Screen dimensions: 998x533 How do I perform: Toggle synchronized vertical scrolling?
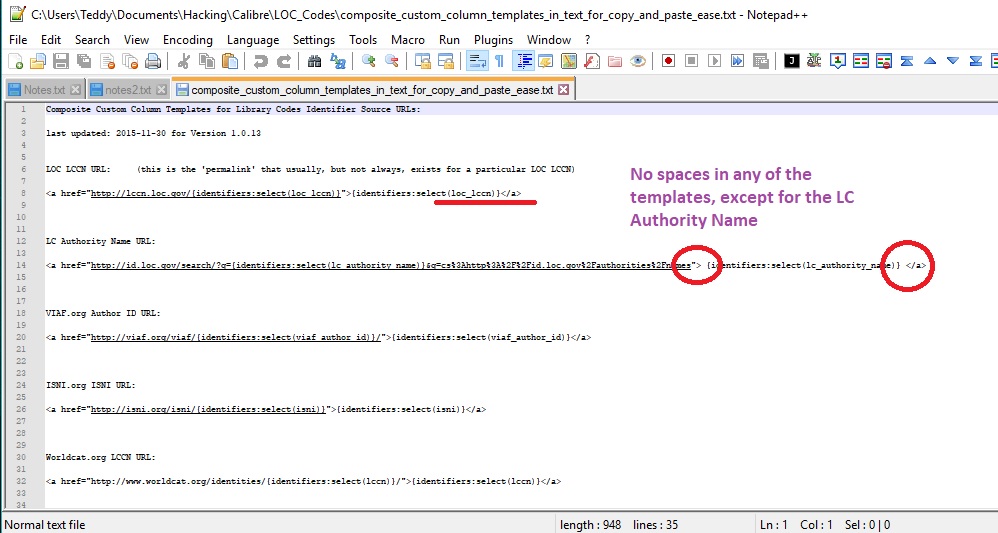coord(423,61)
